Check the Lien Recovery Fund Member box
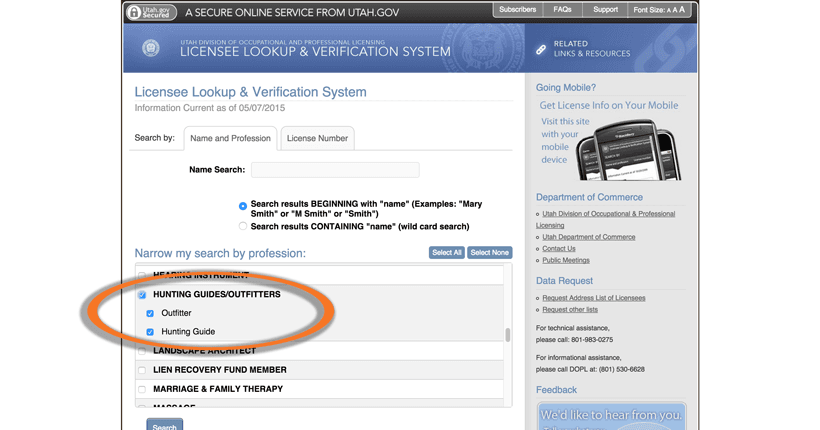The width and height of the screenshot is (820, 430). 142,370
